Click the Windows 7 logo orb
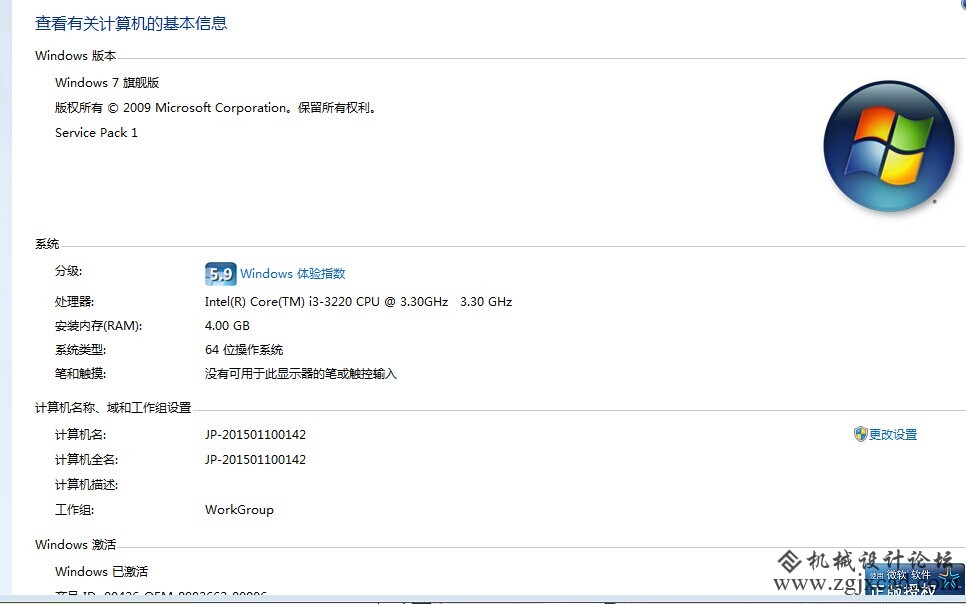This screenshot has width=966, height=604. coord(888,146)
